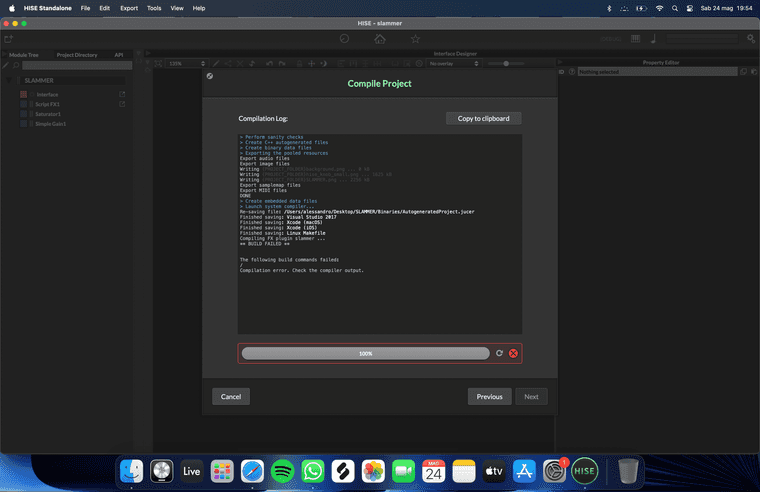Open the Tools menu
This screenshot has width=760, height=492.
tap(154, 8)
